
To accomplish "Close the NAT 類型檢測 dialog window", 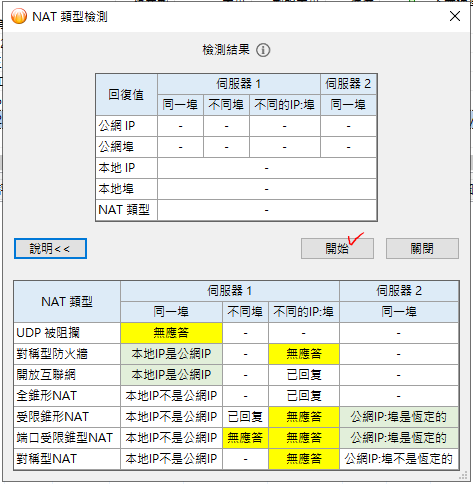I will pos(455,16).
